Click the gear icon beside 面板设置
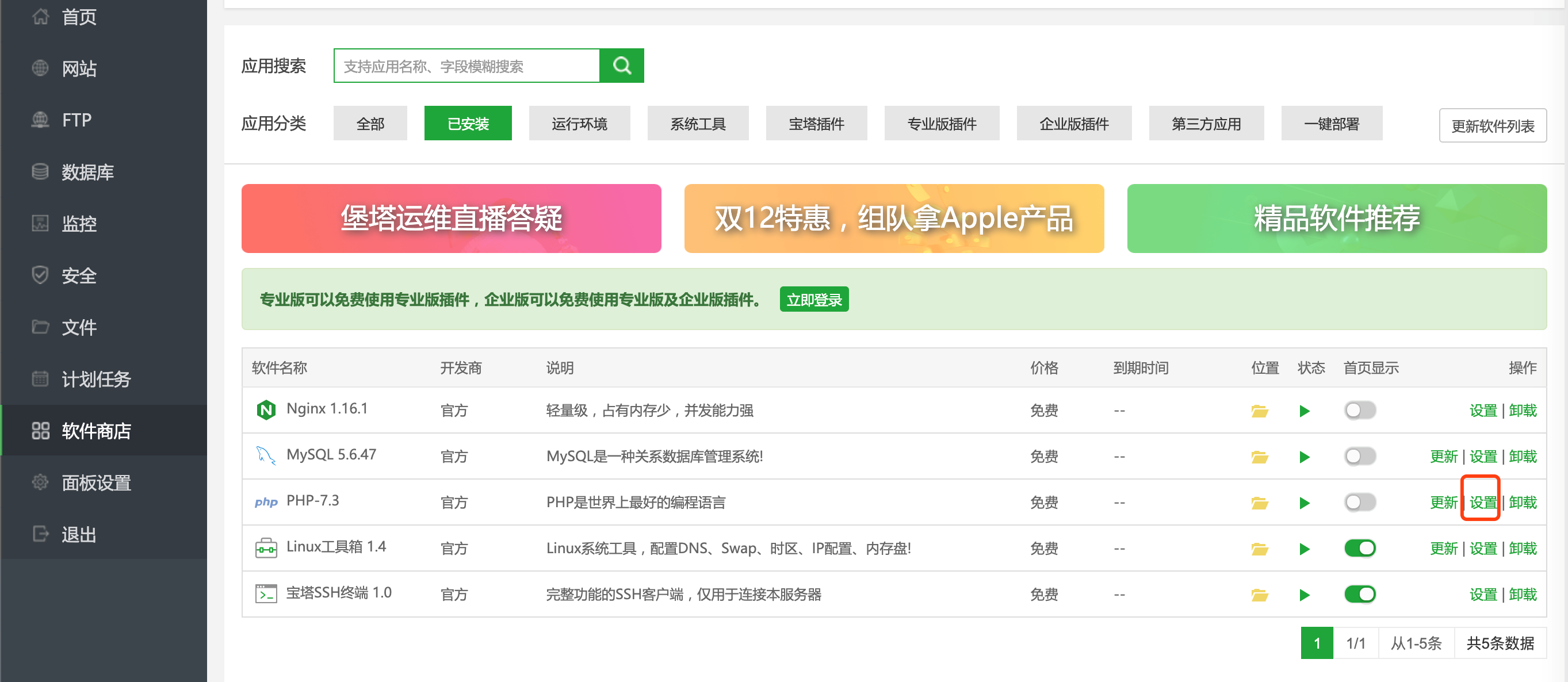Image resolution: width=1568 pixels, height=682 pixels. (x=40, y=482)
